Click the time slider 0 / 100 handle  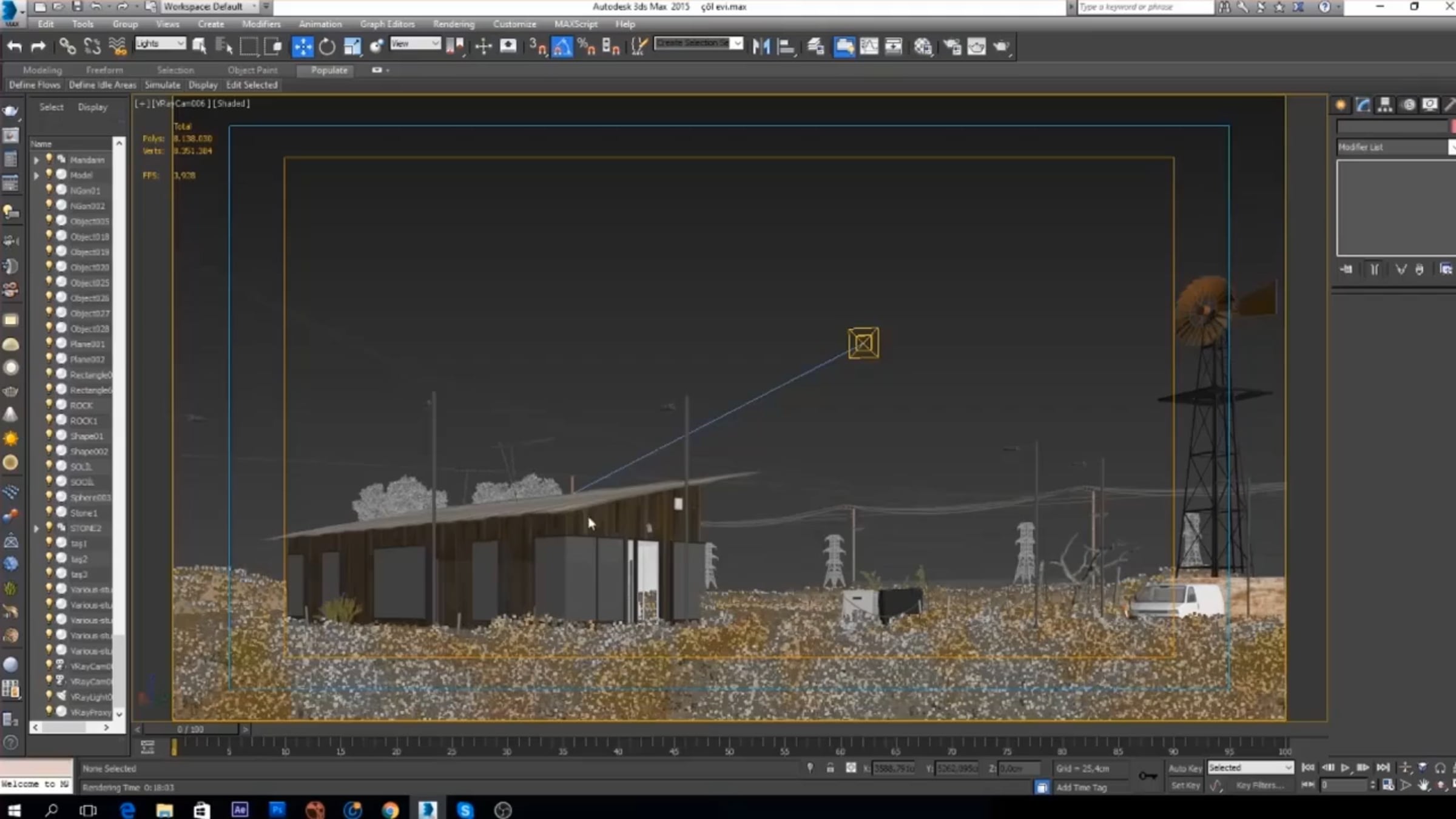click(x=190, y=729)
